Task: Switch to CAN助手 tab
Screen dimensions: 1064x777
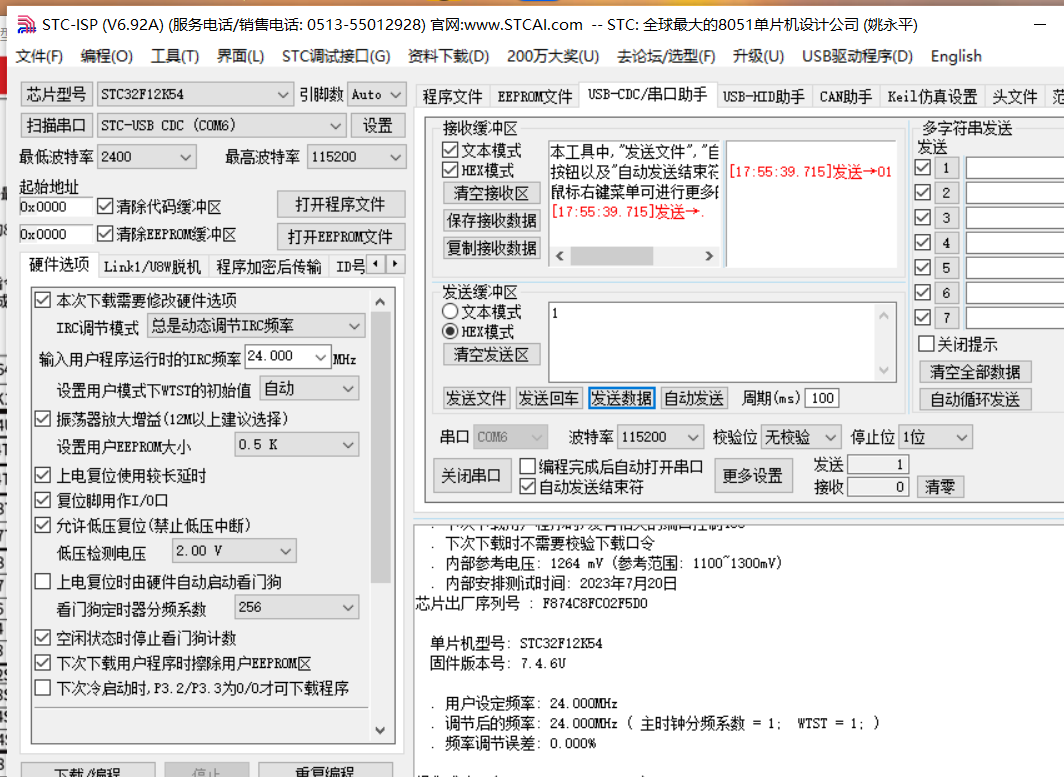Action: [846, 97]
